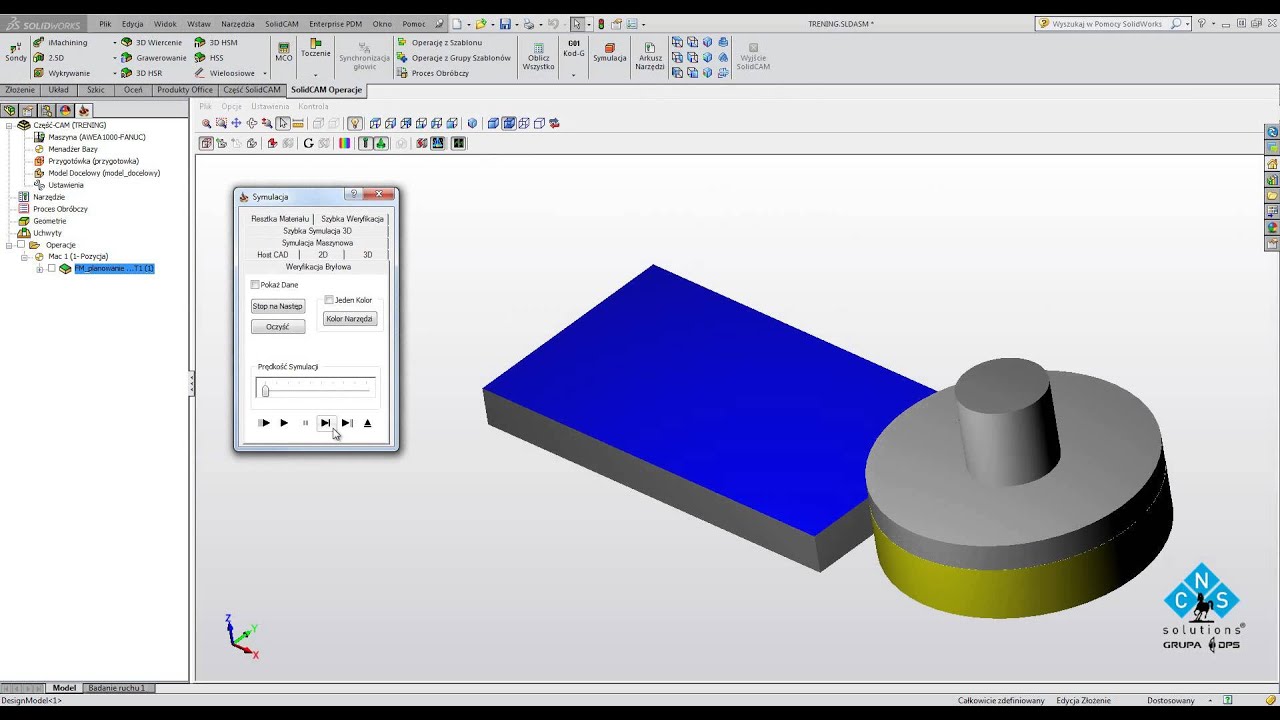
Task: Open the MCO machine control operation
Action: (x=284, y=52)
